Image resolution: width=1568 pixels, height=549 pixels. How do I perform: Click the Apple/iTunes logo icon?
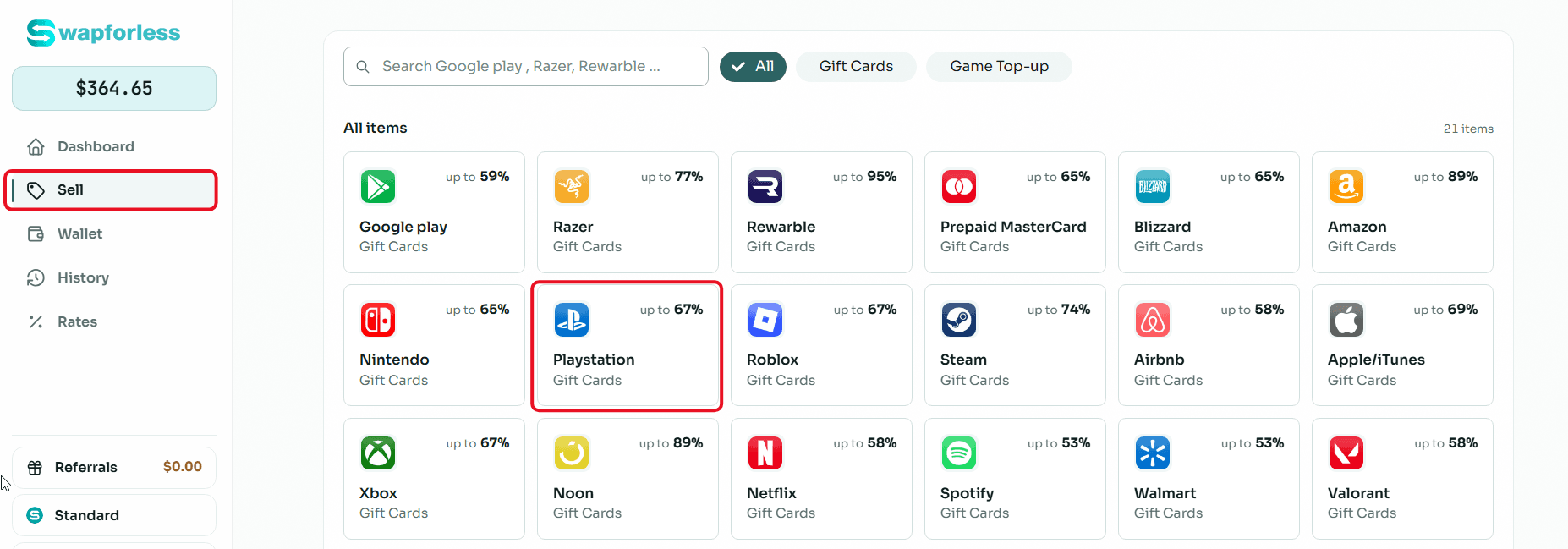[x=1346, y=320]
